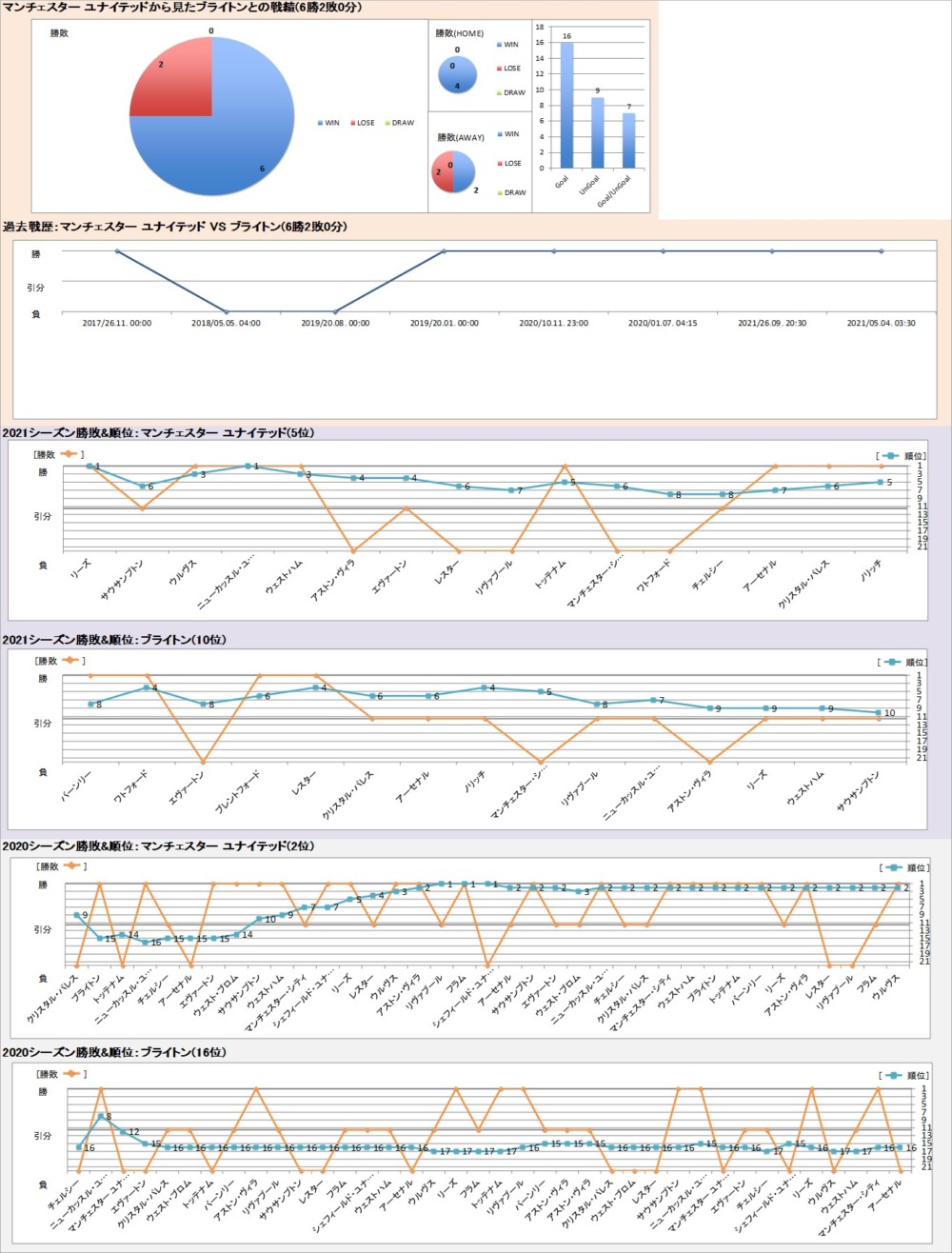Screen dimensions: 952x1253
Task: Click バーンリー label in the Brighton 2021 chart
Action: tap(75, 787)
